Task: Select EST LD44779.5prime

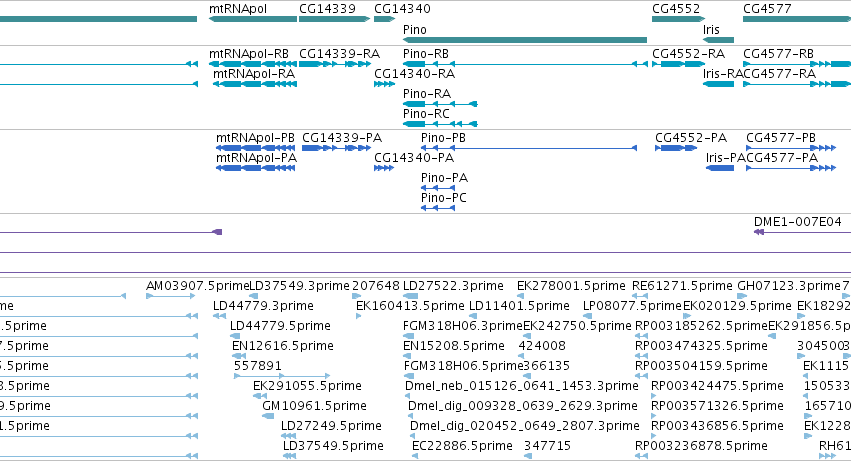Action: coord(280,326)
